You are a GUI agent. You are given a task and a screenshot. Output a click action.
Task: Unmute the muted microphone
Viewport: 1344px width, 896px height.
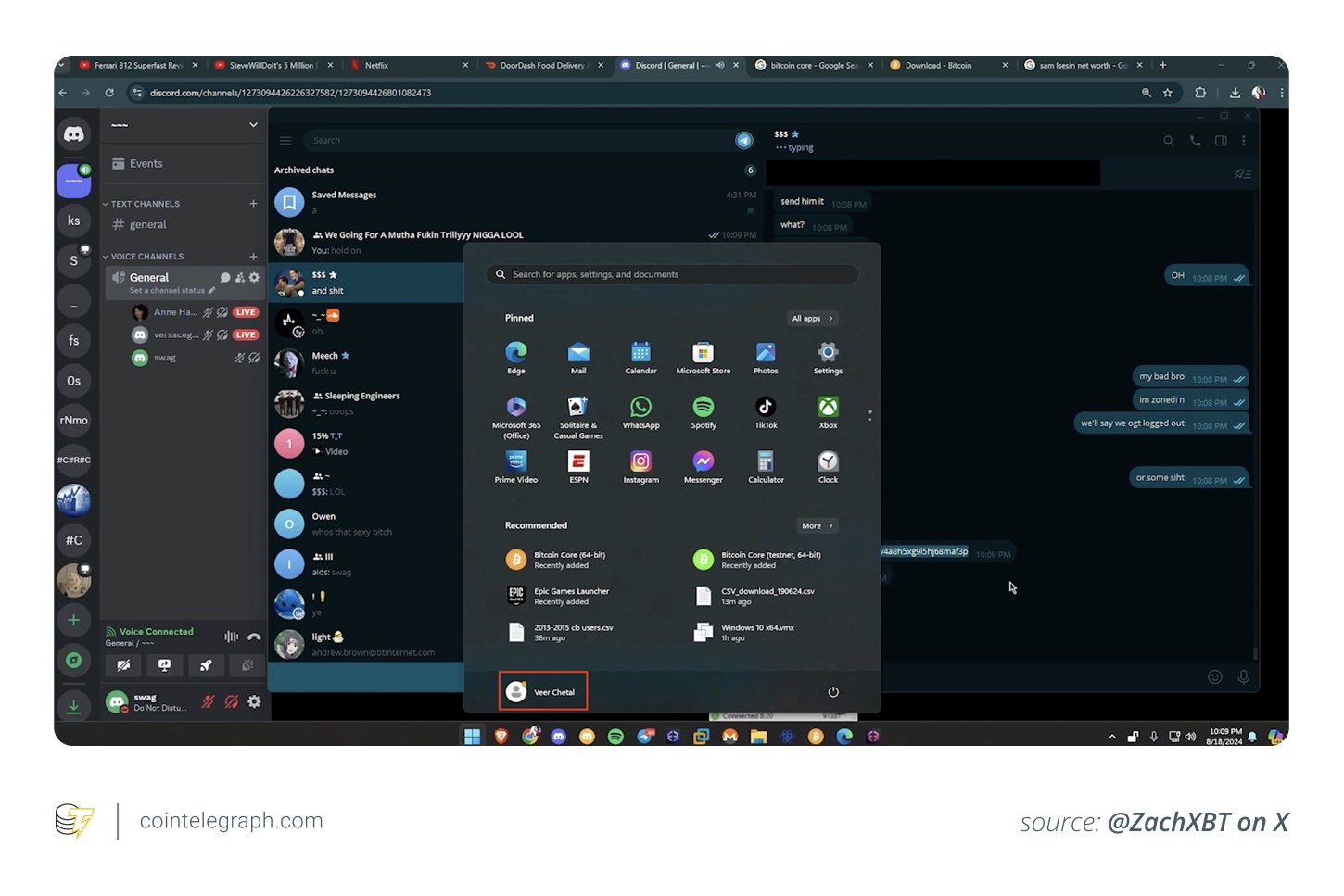[x=209, y=701]
